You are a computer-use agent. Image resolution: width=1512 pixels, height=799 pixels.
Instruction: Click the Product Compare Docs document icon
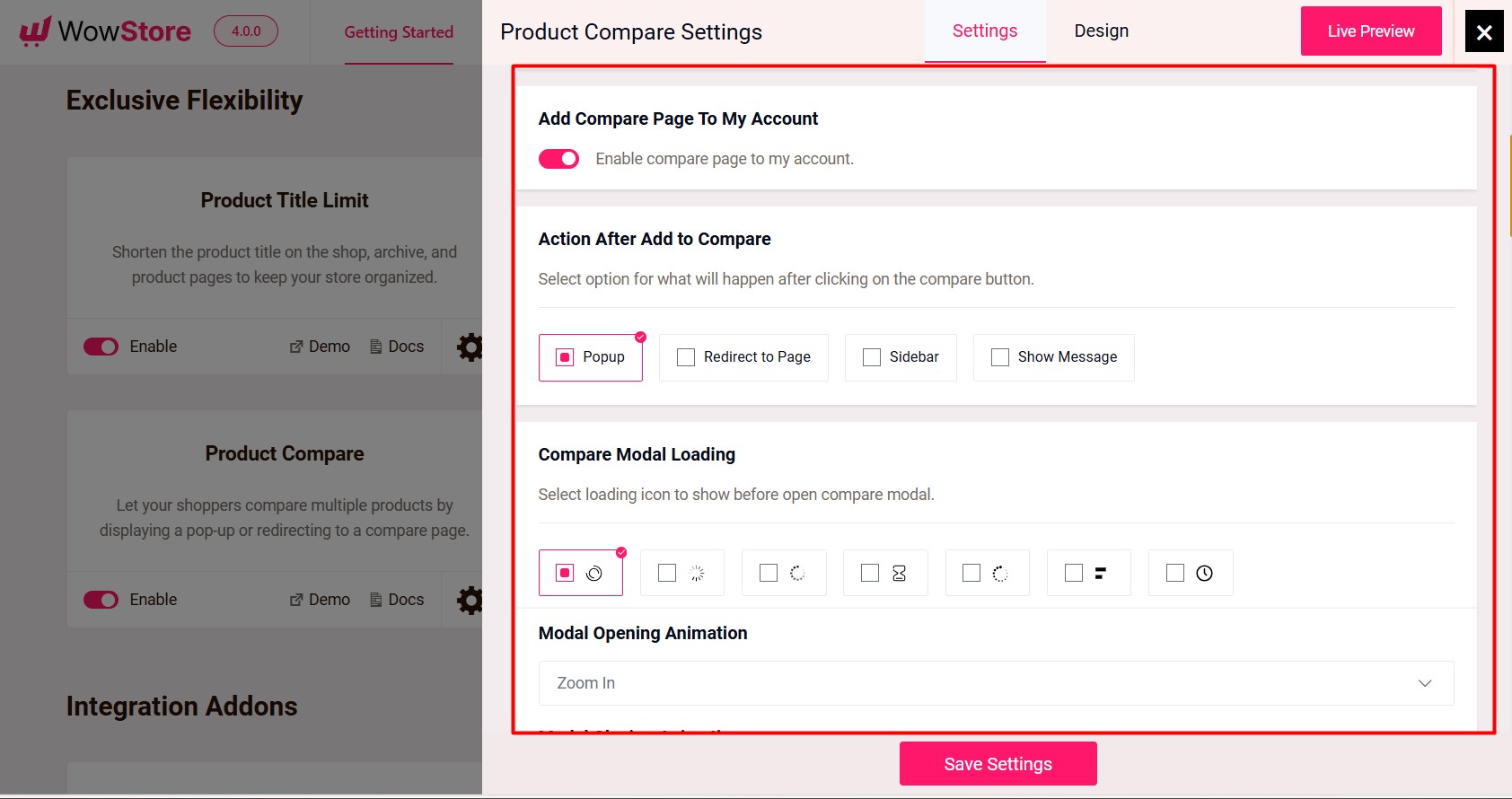(x=376, y=600)
